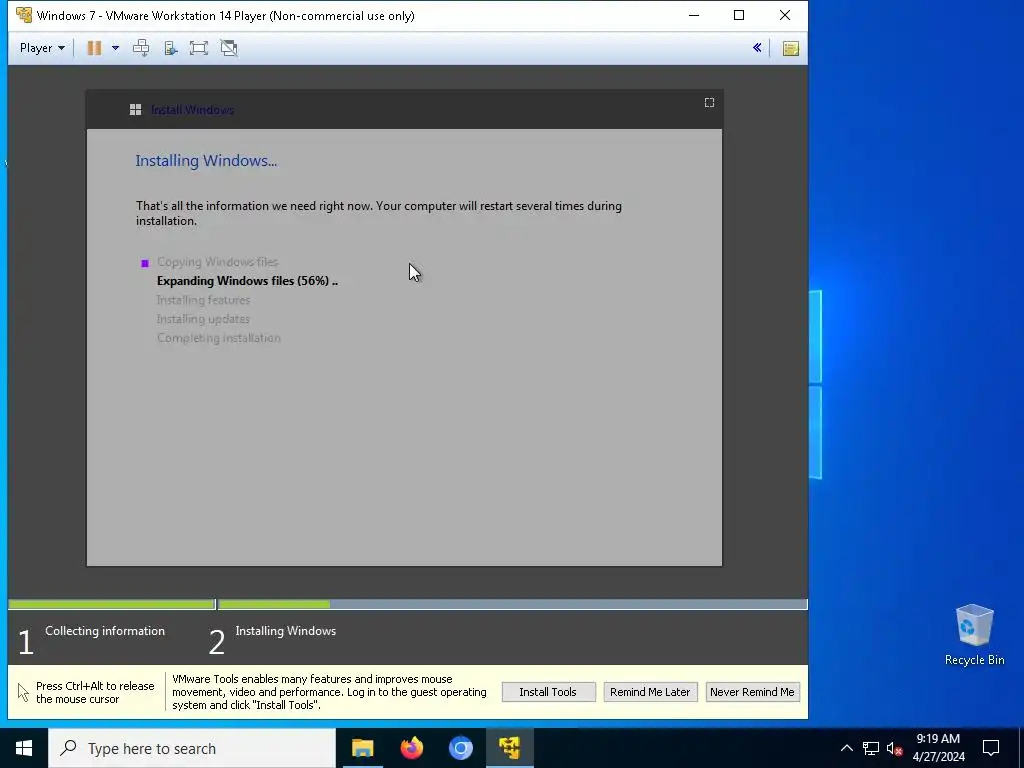Click the VMware Player title bar icon
1024x768 pixels.
[x=24, y=15]
